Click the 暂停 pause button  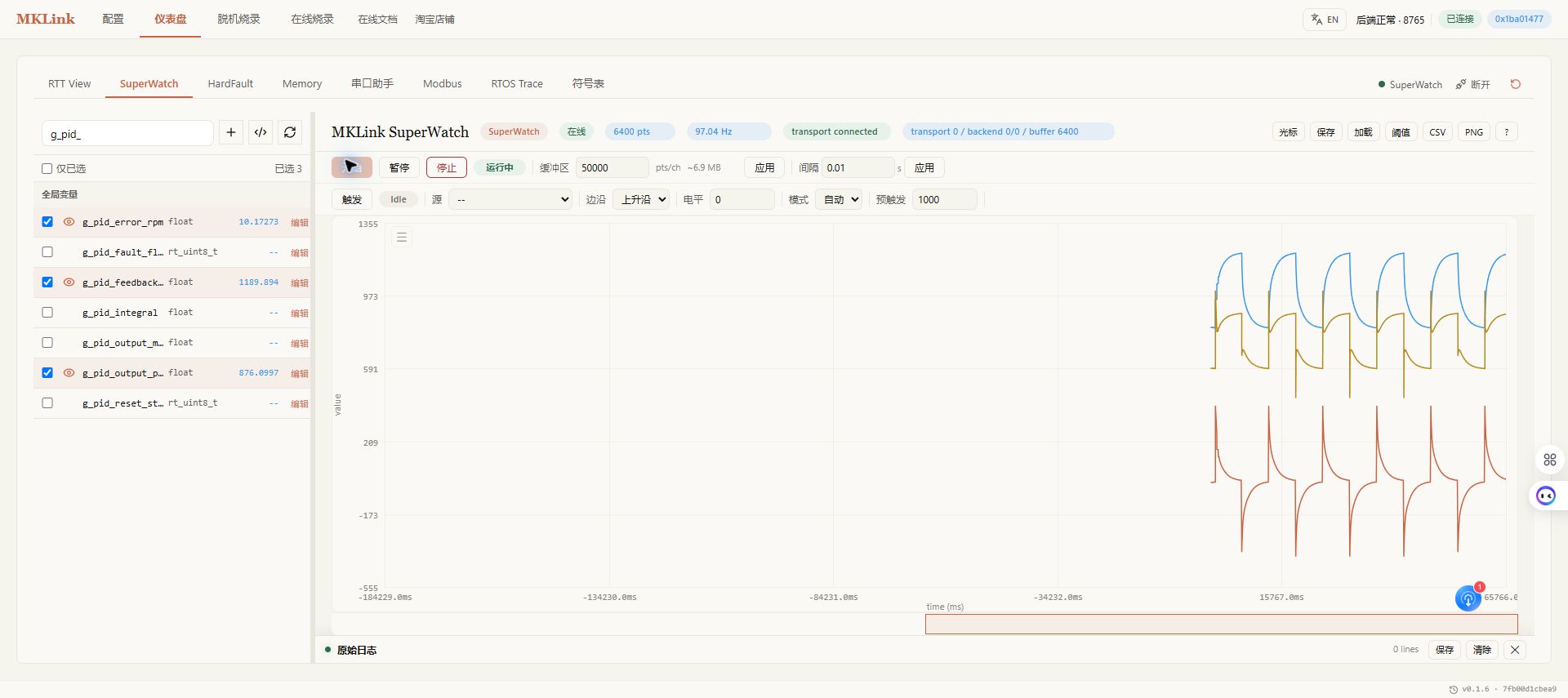point(399,167)
